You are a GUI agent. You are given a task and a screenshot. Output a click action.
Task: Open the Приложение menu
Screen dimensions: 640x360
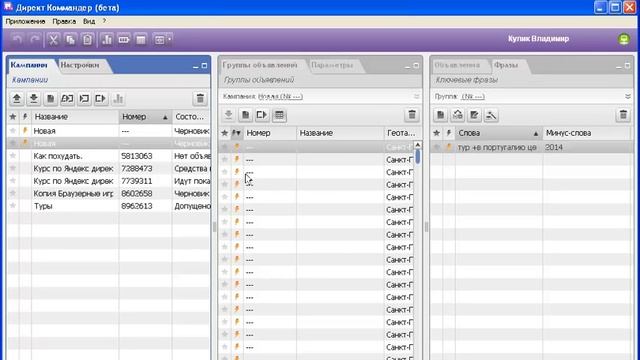[x=25, y=21]
